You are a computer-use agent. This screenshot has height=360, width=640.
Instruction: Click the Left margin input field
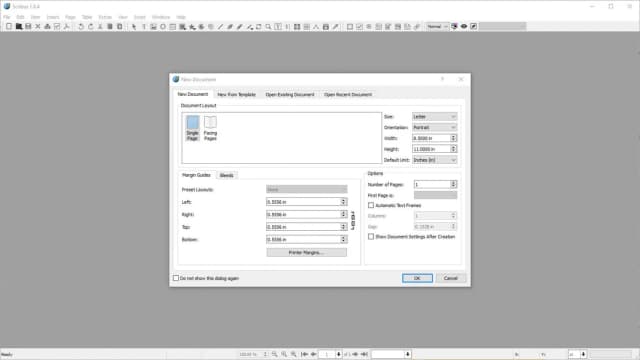(304, 202)
